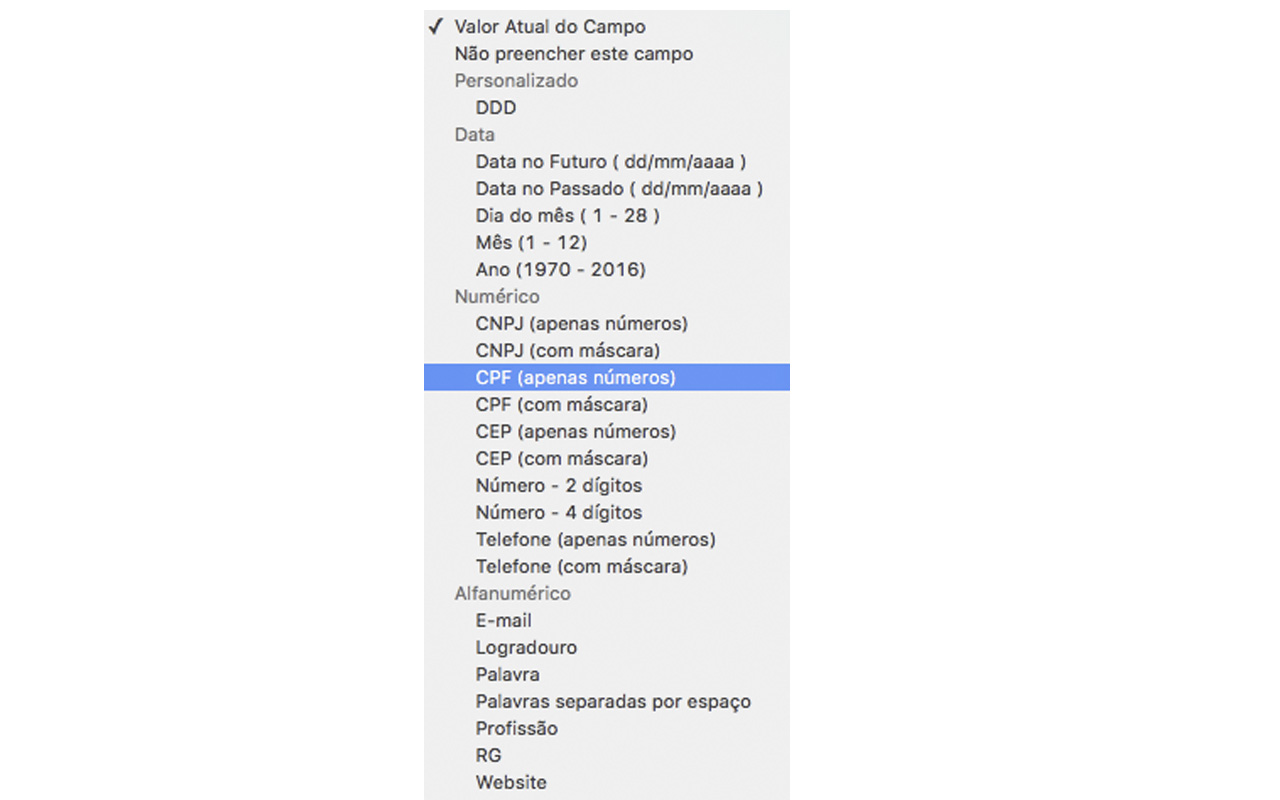Screen dimensions: 1280x800
Task: Pick Data no Futuro (dd/mm/aaaa)
Action: coord(611,162)
